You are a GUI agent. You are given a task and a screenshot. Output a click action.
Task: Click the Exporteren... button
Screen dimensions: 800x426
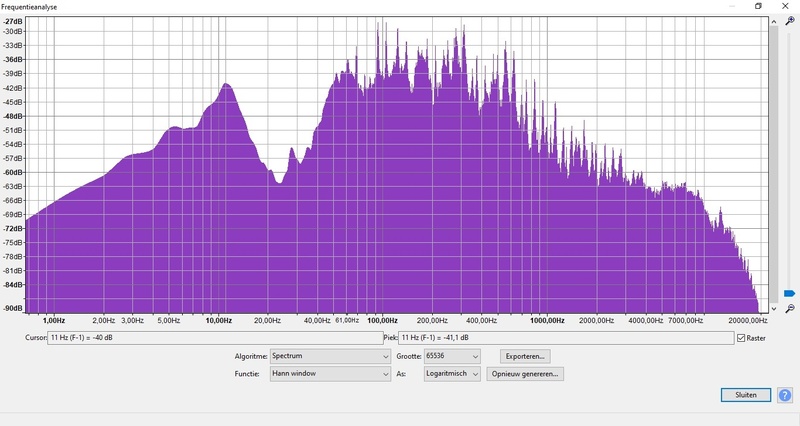coord(525,356)
